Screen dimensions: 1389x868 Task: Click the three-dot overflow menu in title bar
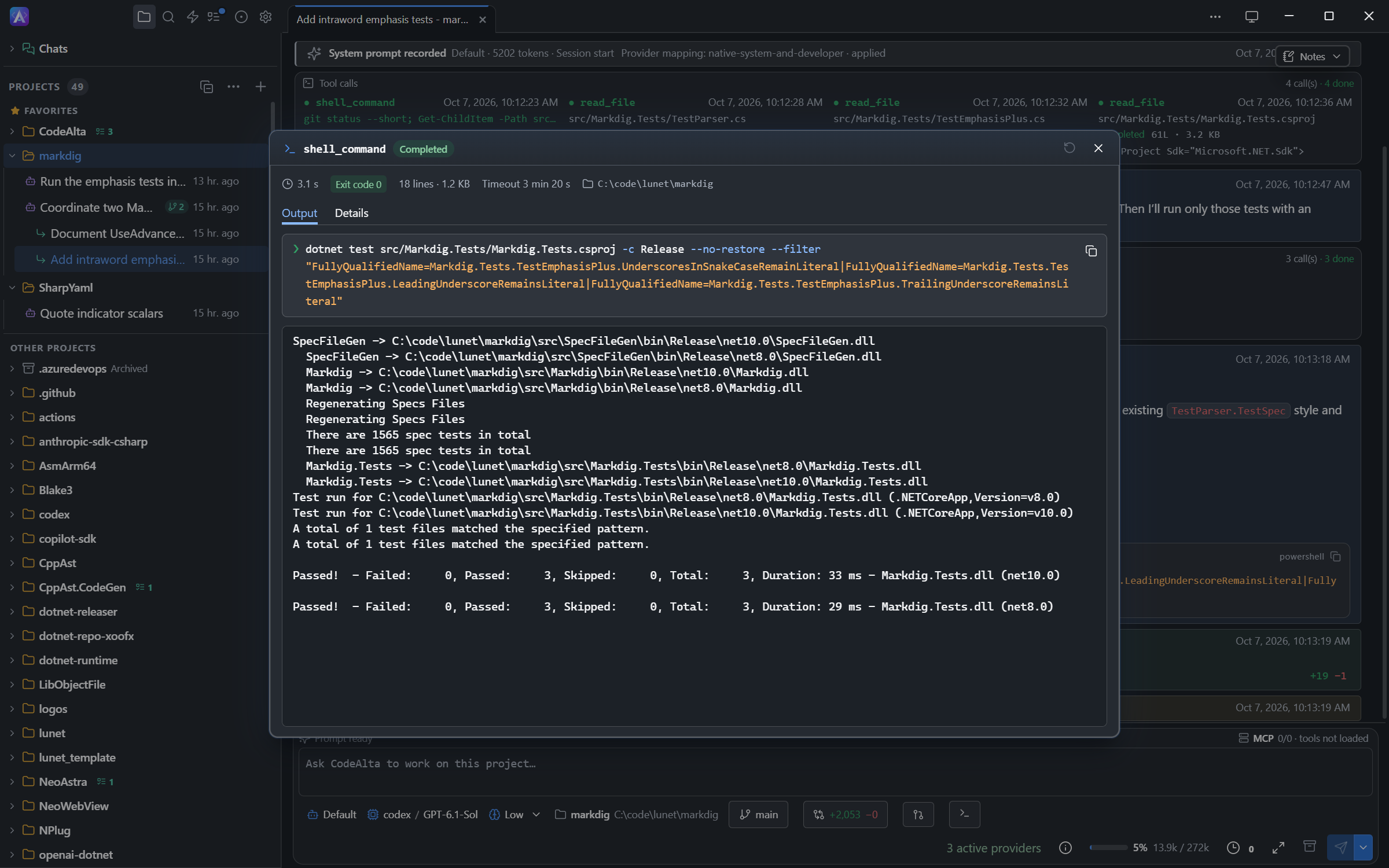(1215, 17)
